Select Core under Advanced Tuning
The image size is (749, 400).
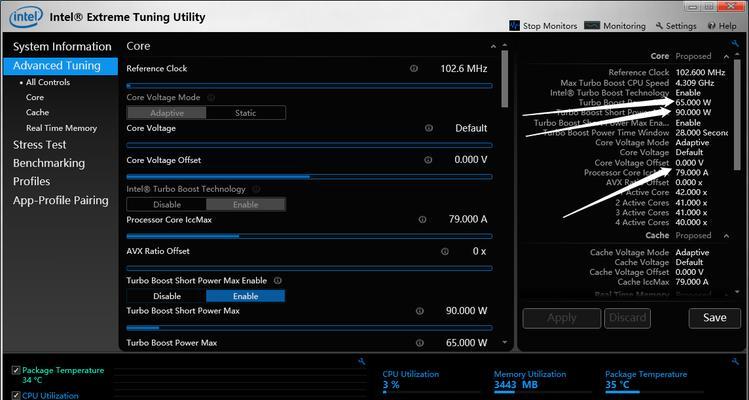pyautogui.click(x=35, y=97)
